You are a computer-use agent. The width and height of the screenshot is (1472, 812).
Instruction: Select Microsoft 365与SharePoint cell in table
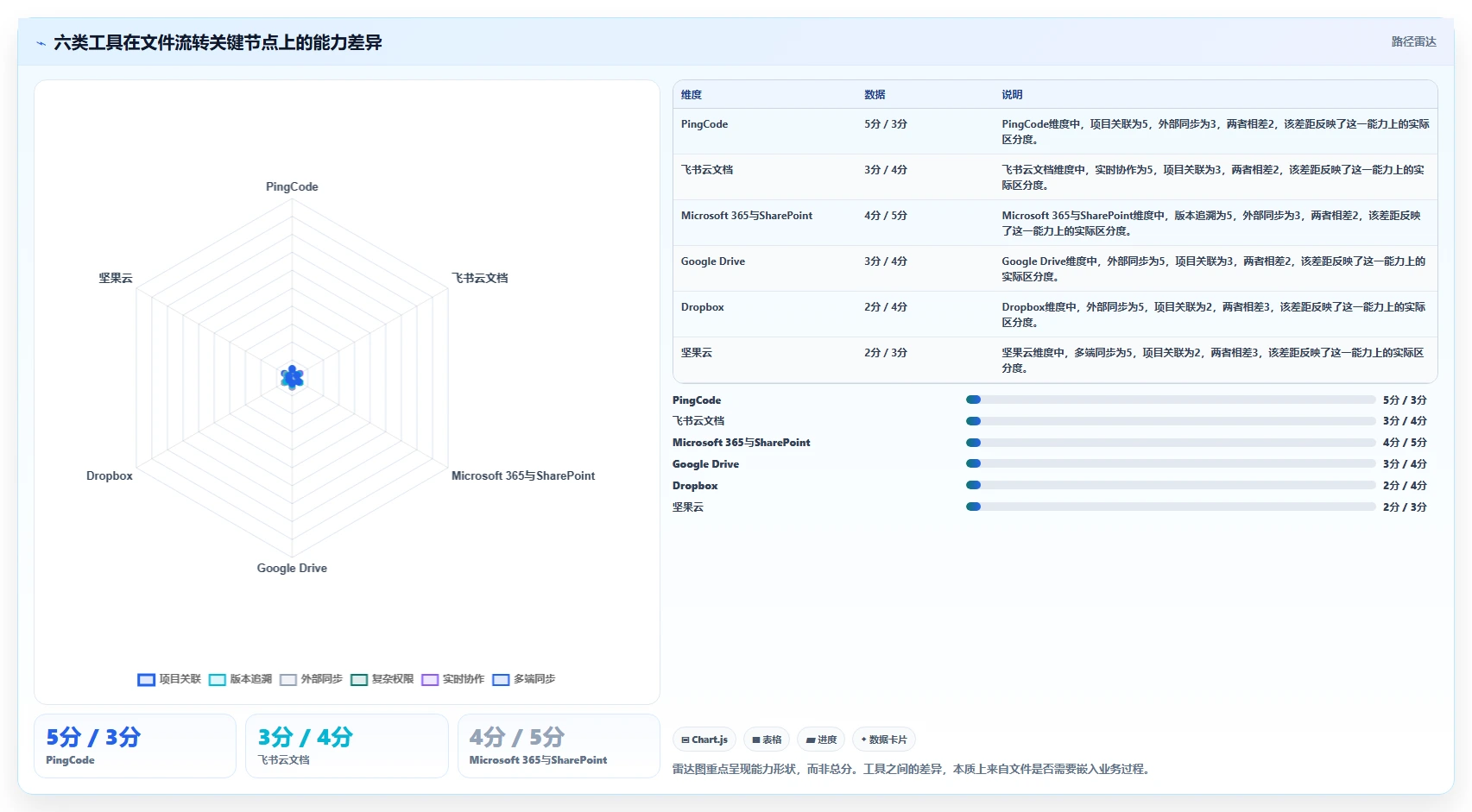[747, 216]
